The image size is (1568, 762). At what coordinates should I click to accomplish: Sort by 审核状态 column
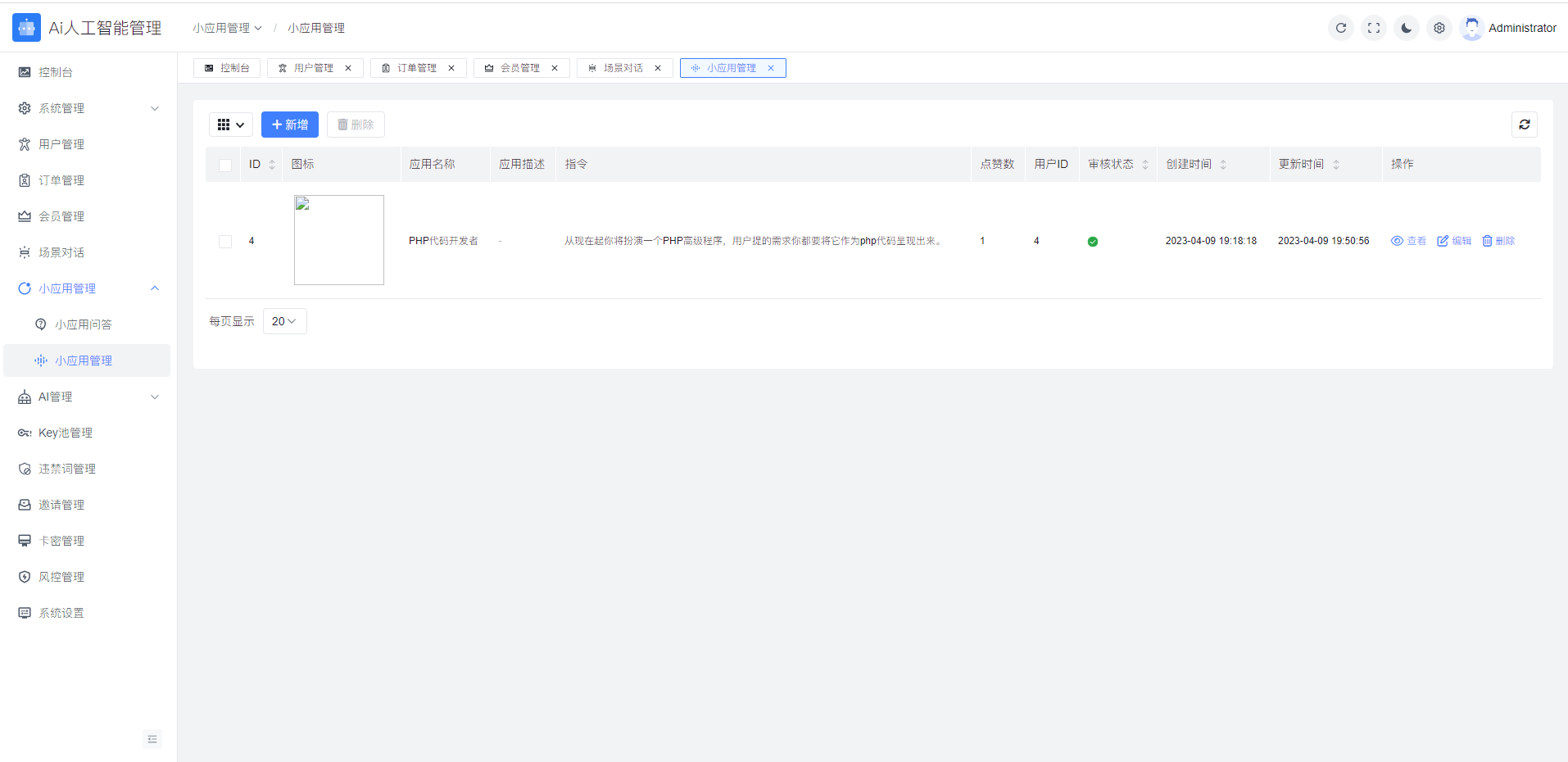[x=1145, y=165]
